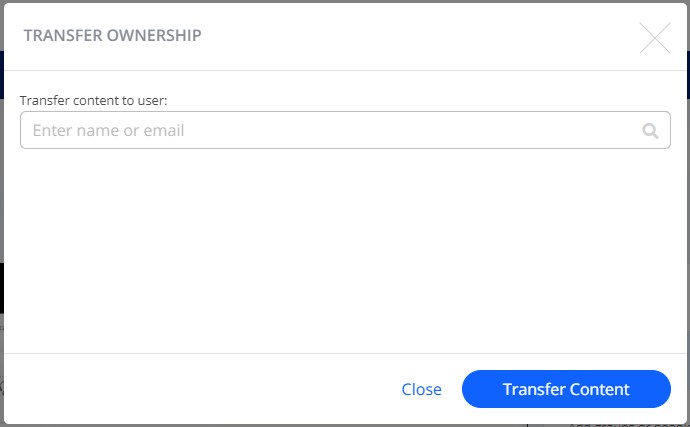Click the large X in the dialog header
The height and width of the screenshot is (427, 690).
pos(655,38)
